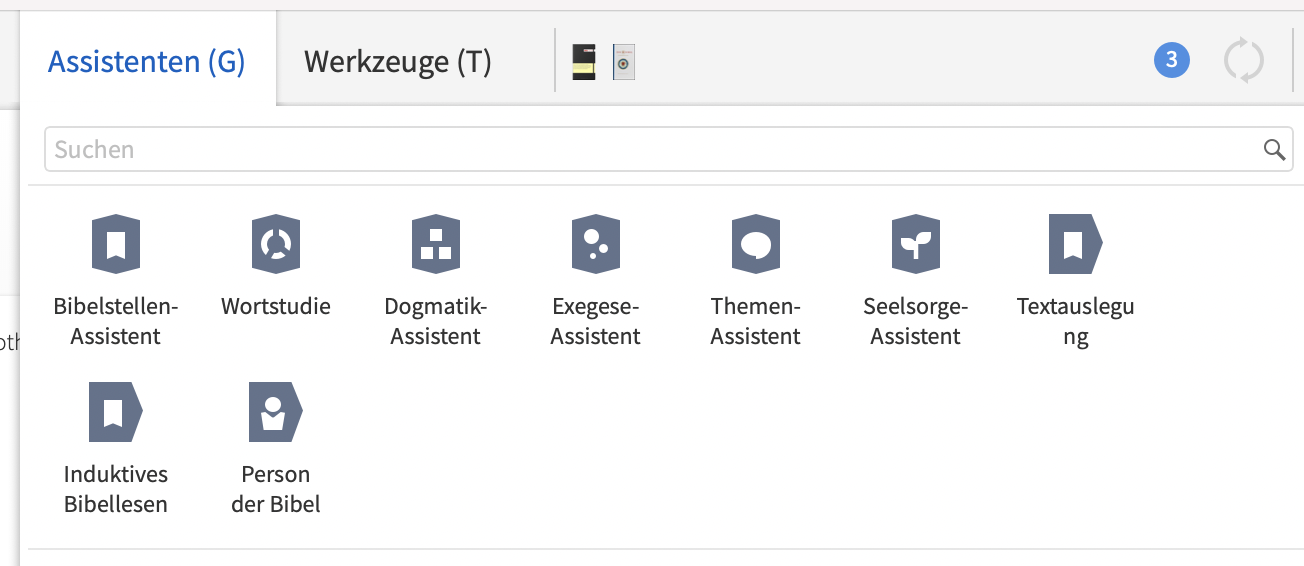1304x566 pixels.
Task: Open the Themen-Assistent
Action: [x=756, y=244]
